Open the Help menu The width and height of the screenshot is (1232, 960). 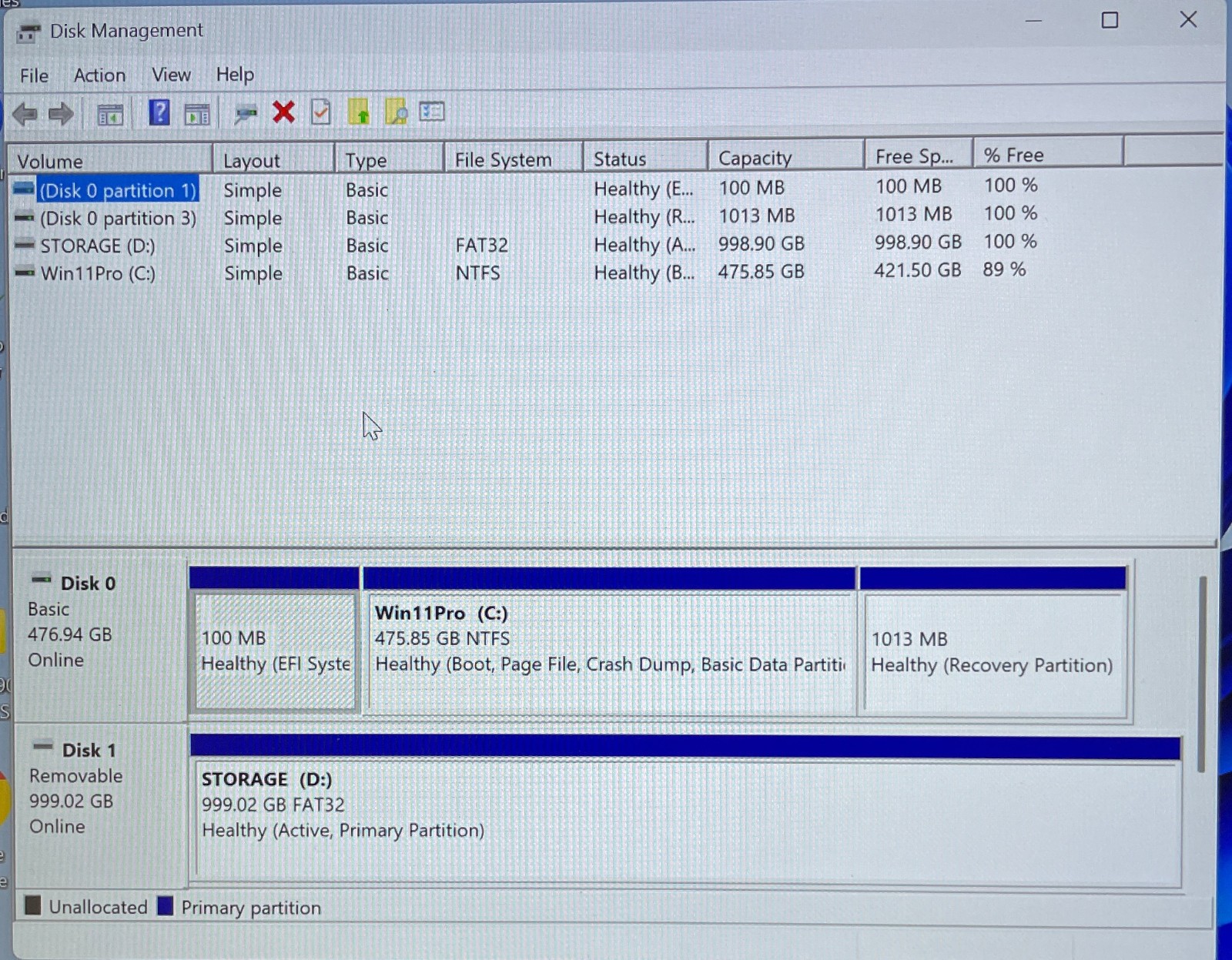235,74
